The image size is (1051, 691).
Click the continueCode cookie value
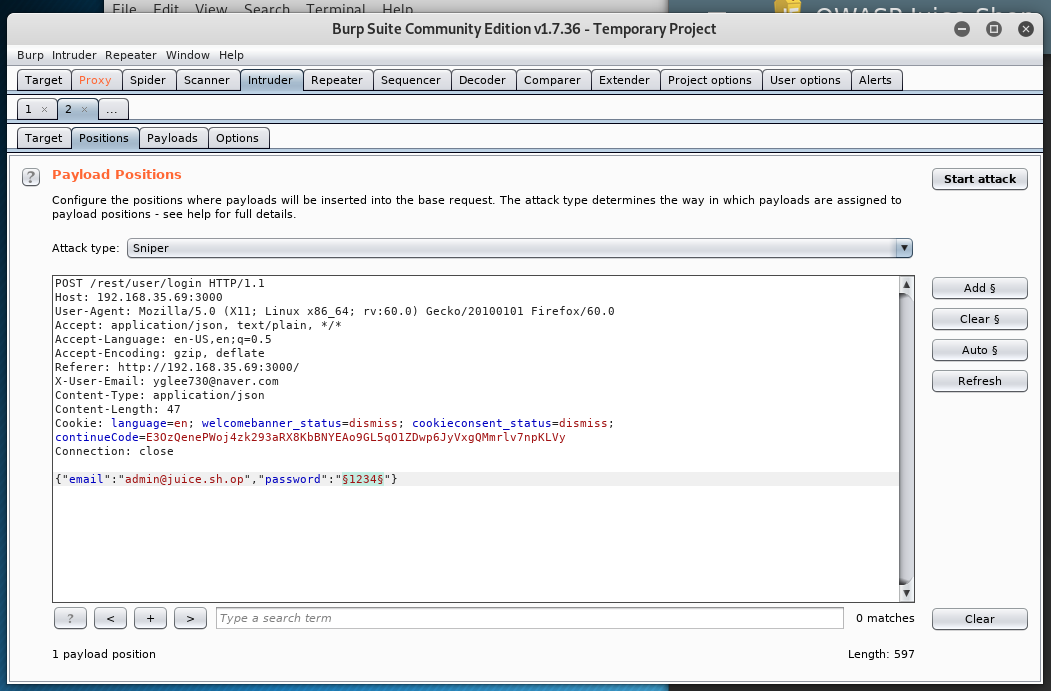355,438
